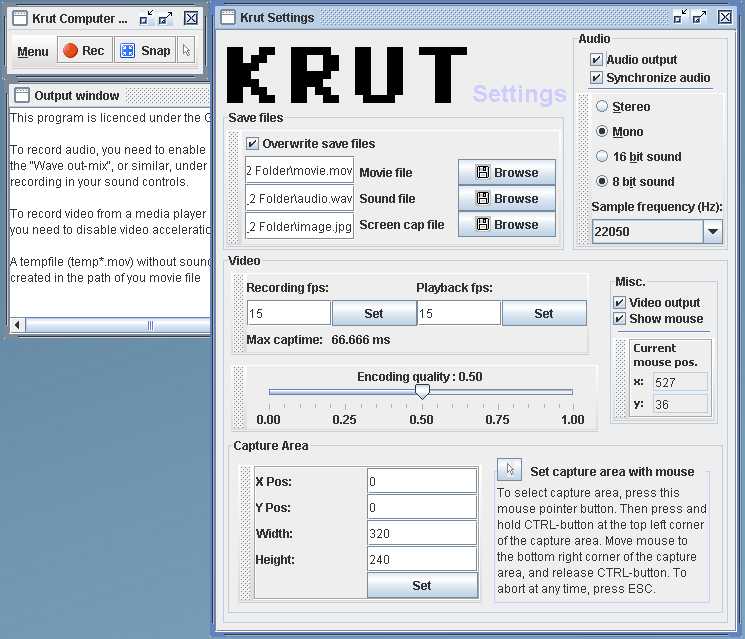
Task: Click the 'Max captime:' label text
Action: [284, 340]
